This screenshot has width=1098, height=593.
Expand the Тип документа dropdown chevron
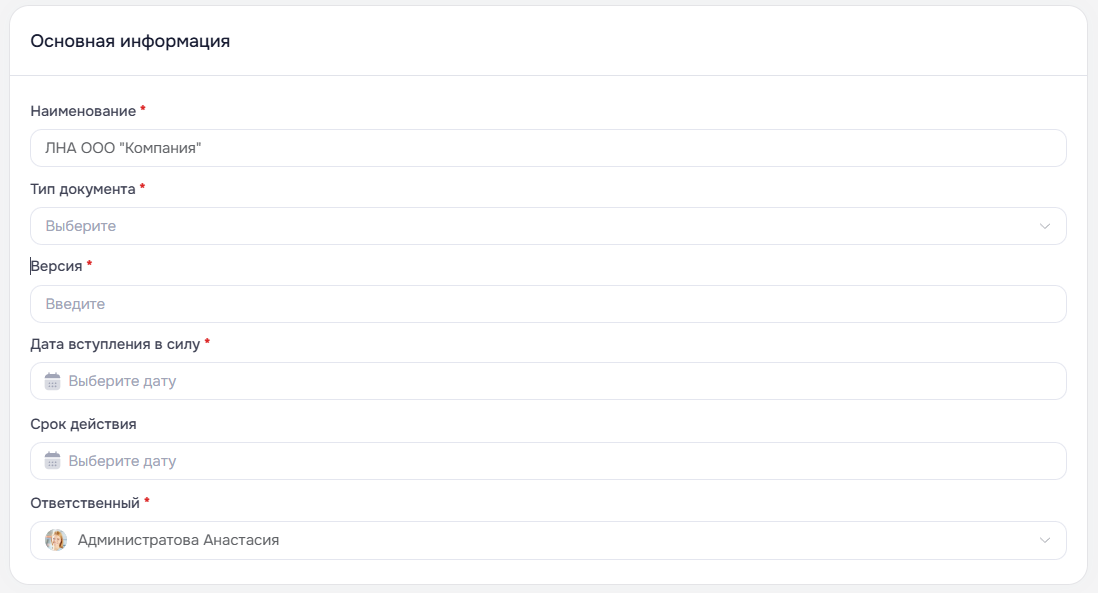click(1045, 226)
